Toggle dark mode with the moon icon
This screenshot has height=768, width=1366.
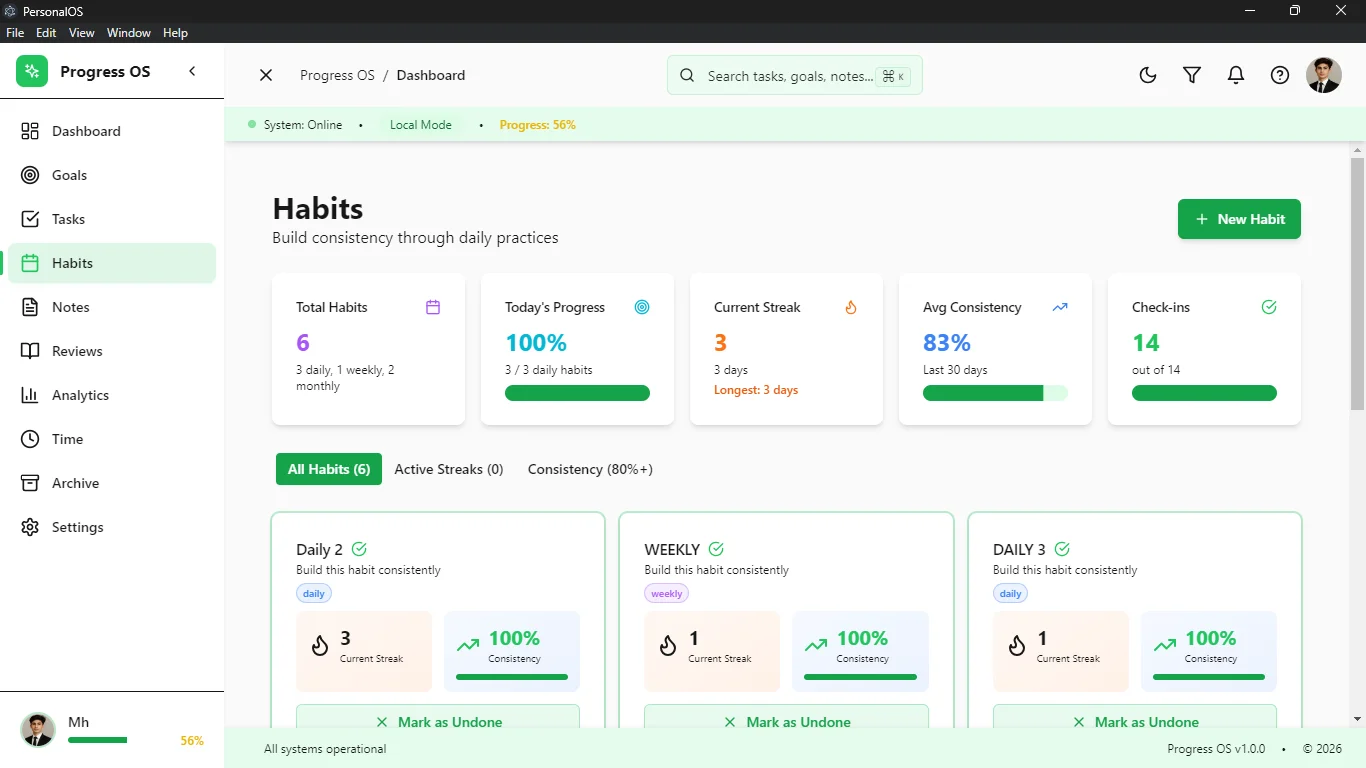point(1148,75)
